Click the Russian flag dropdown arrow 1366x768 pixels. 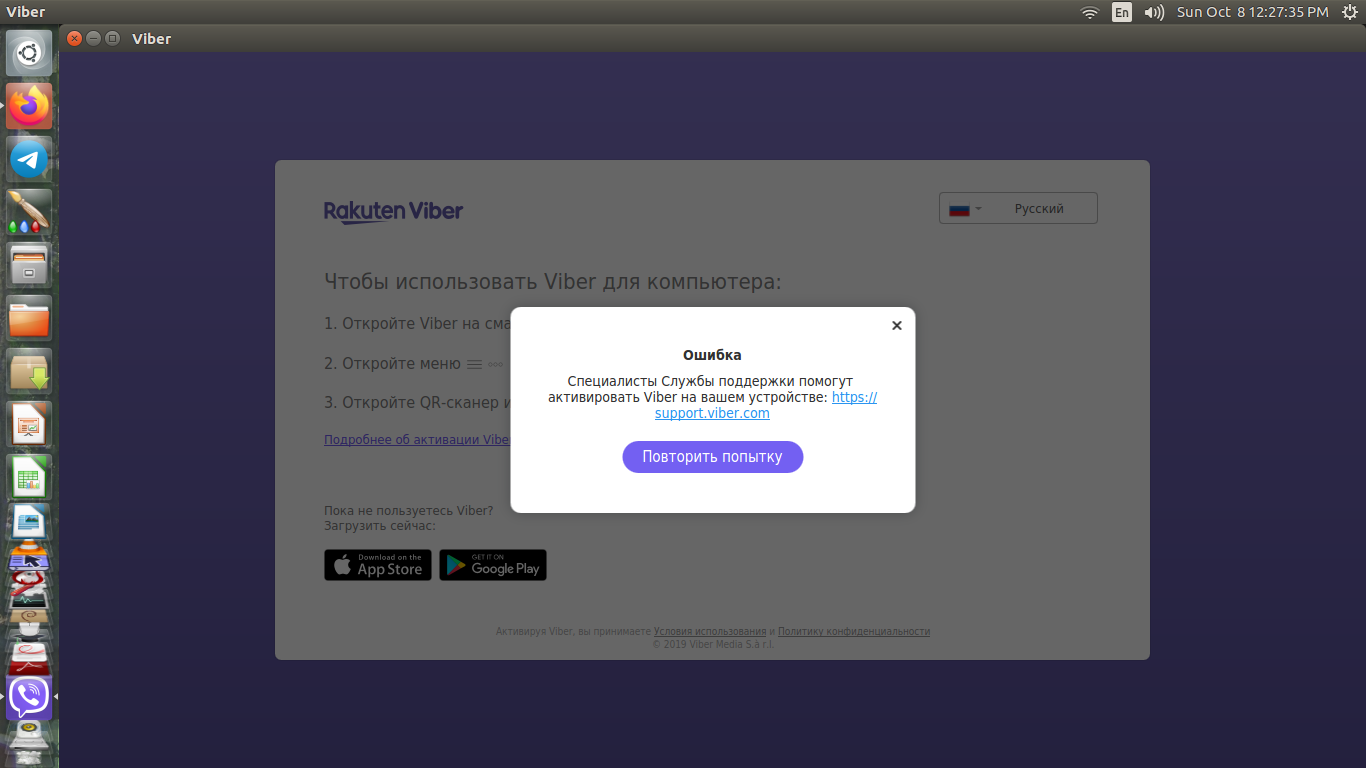979,209
